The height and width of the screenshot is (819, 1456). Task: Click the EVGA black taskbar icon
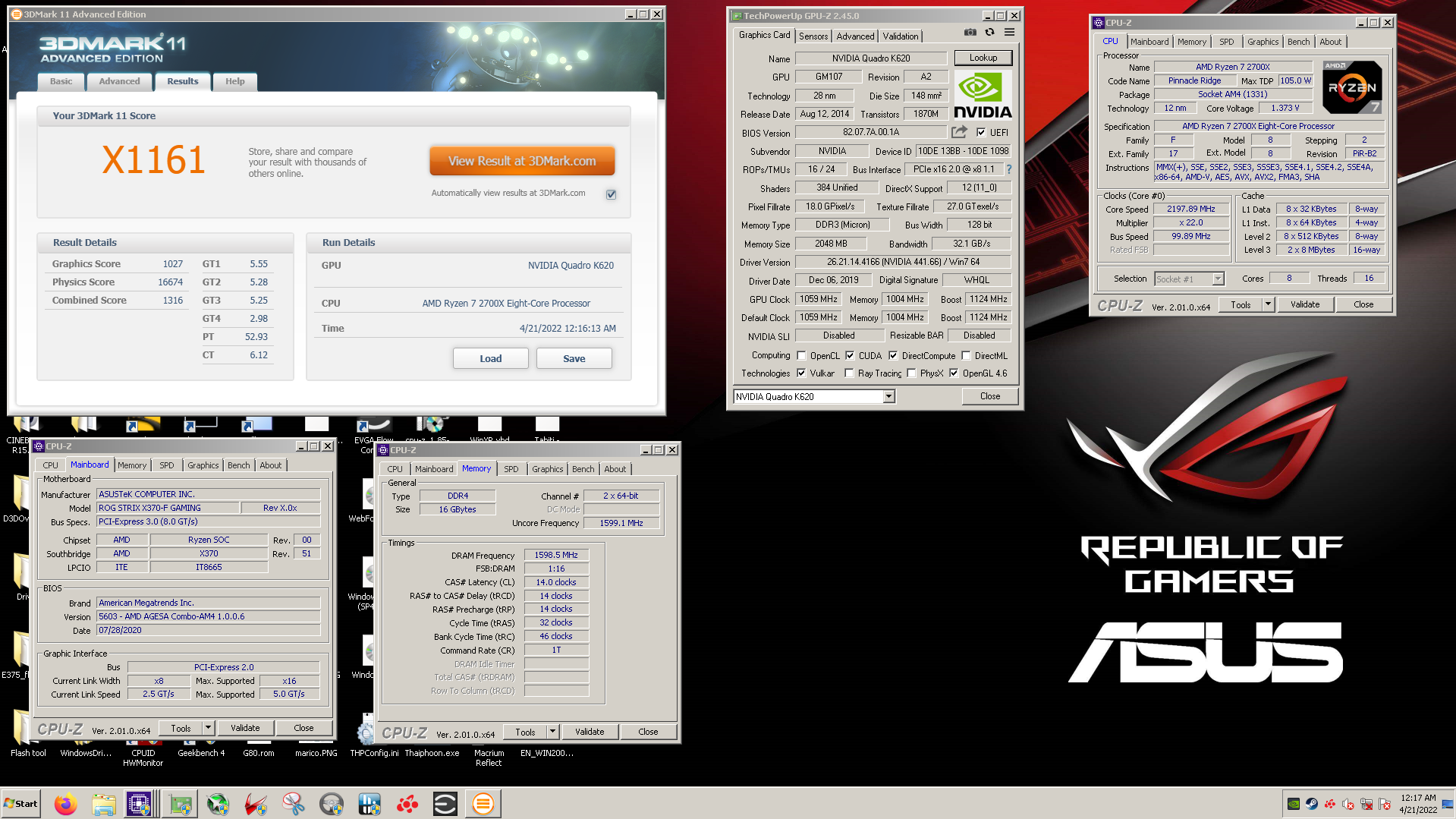[x=445, y=804]
